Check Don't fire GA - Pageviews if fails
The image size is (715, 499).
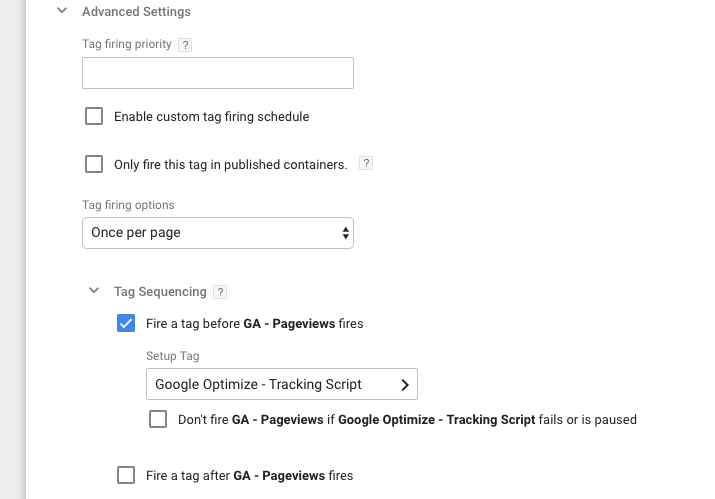(158, 419)
